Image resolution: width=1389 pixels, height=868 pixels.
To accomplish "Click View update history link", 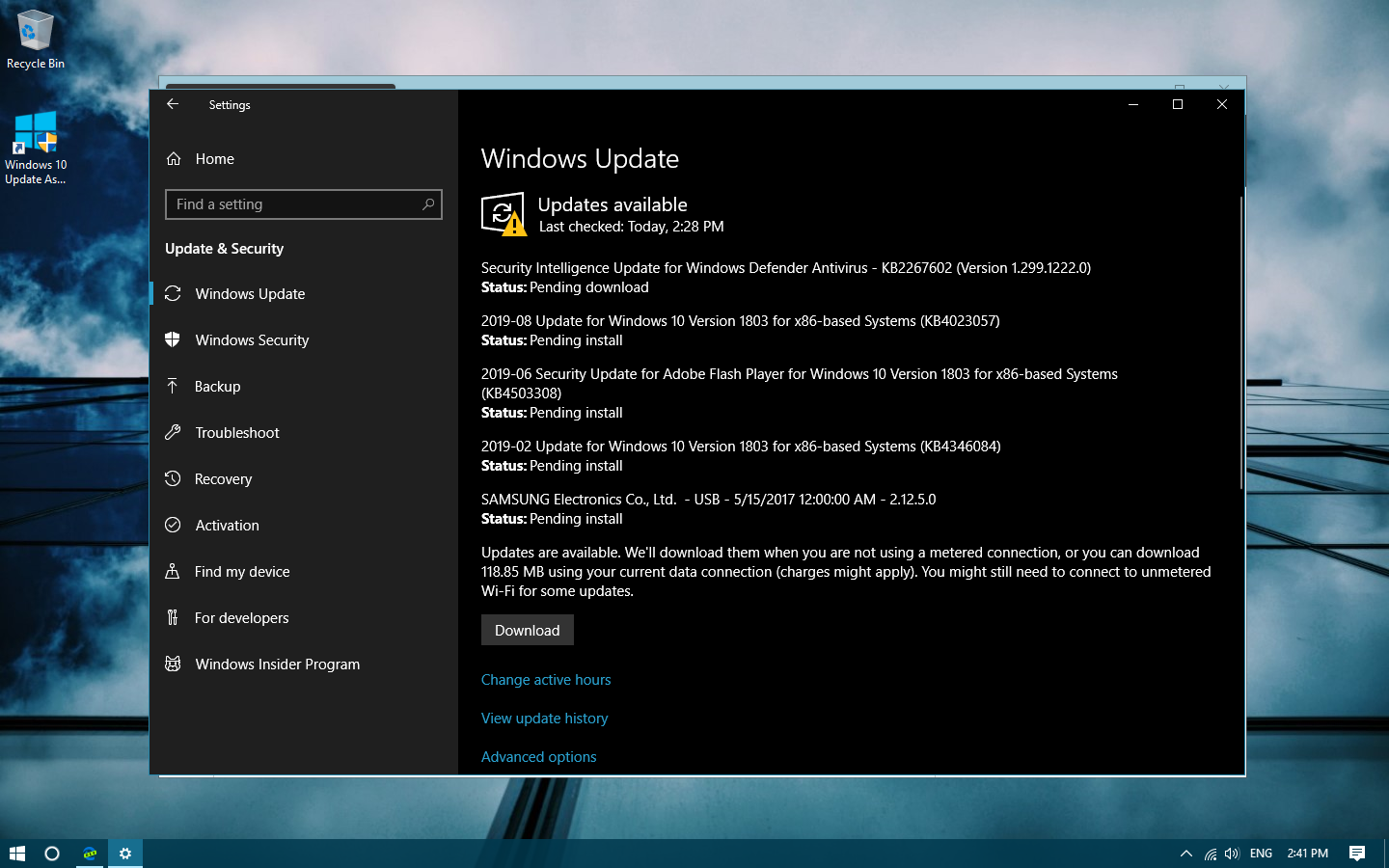I will click(x=545, y=719).
